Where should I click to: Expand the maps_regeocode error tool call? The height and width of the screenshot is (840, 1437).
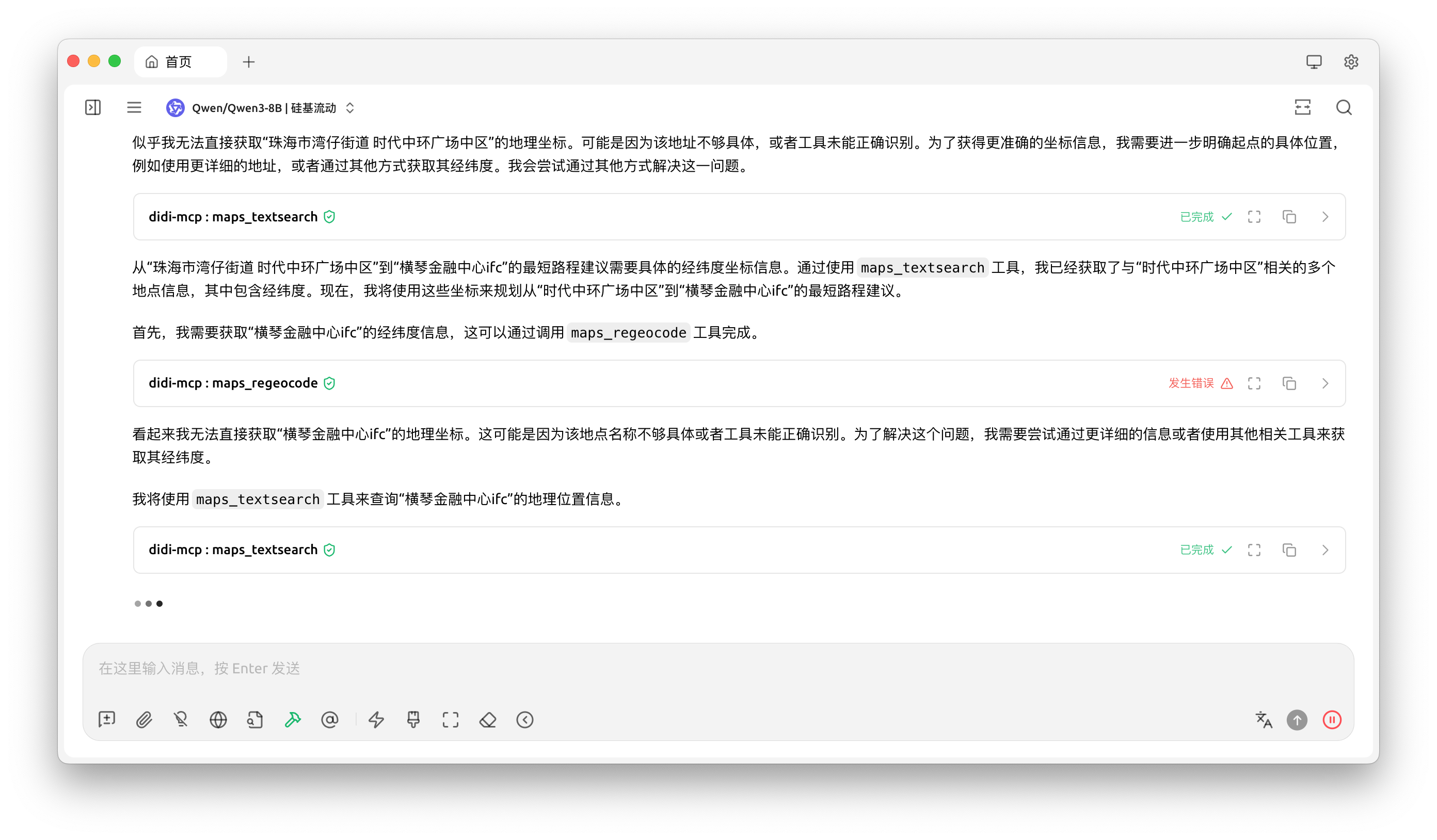point(1325,383)
